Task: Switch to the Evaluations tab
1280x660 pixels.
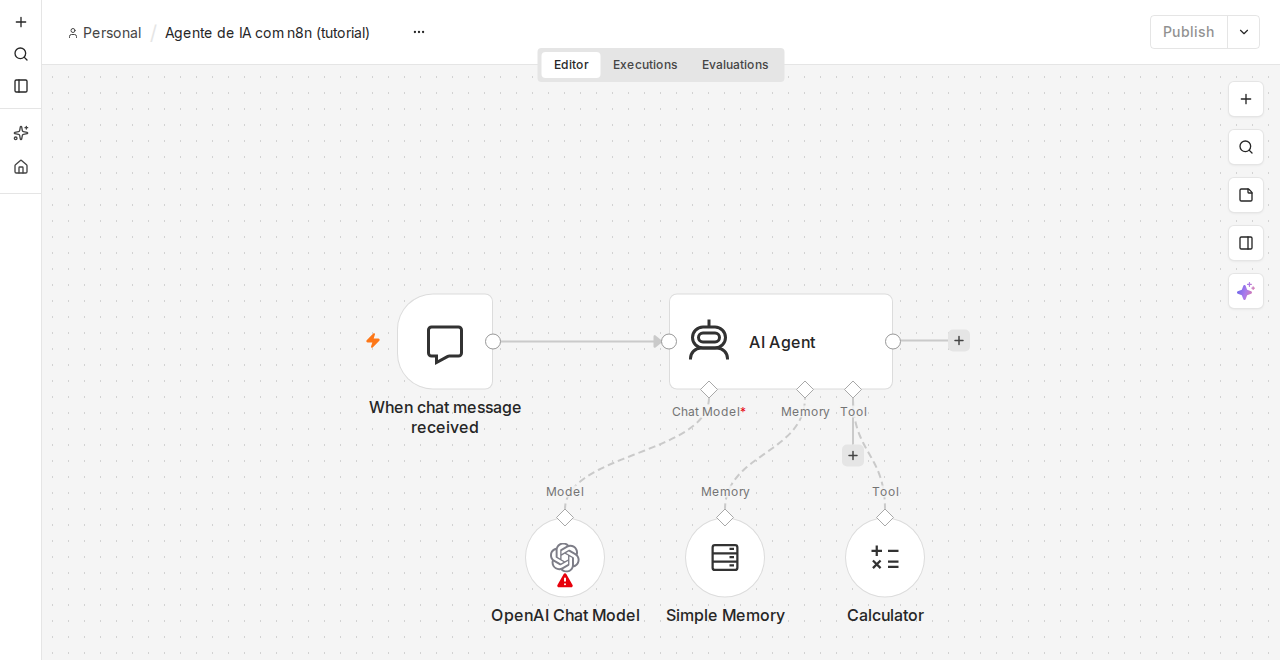Action: [735, 65]
